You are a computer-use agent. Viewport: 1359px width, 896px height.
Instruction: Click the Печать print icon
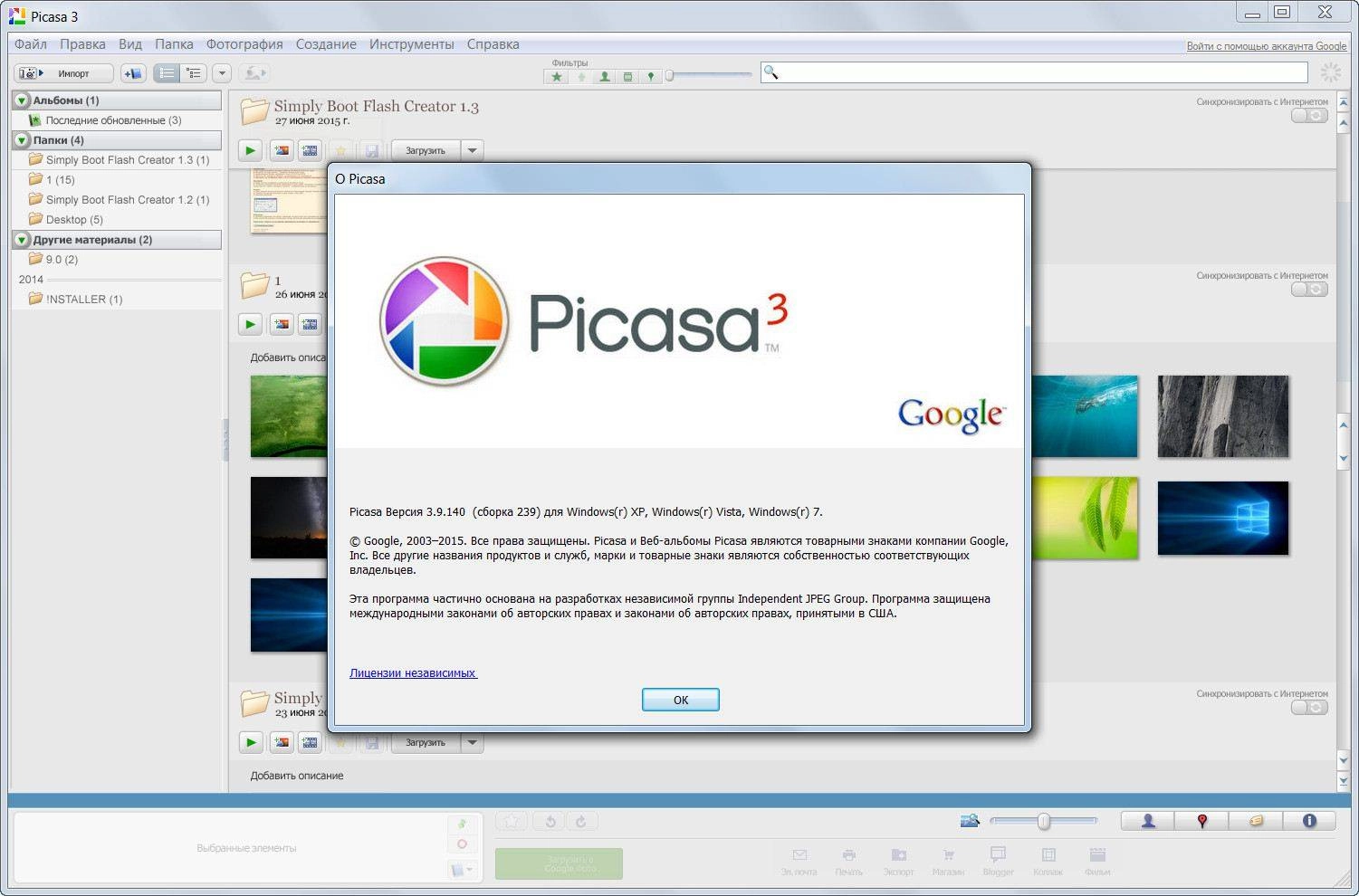point(848,861)
